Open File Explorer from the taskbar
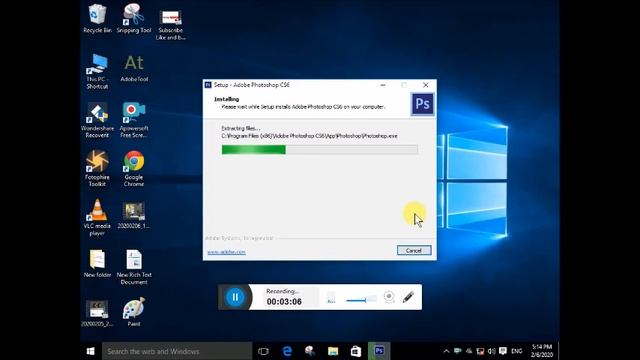Screen dimensions: 640x360 (333, 351)
